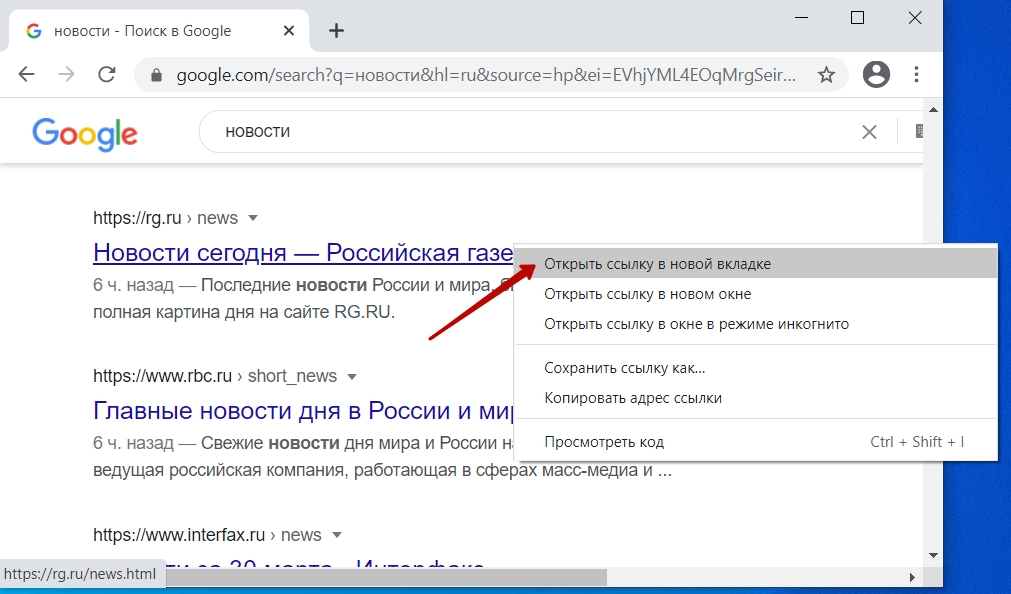Image resolution: width=1011 pixels, height=594 pixels.
Task: Click the https://www.rbc.ru › short_news breadcrumb
Action: click(215, 376)
